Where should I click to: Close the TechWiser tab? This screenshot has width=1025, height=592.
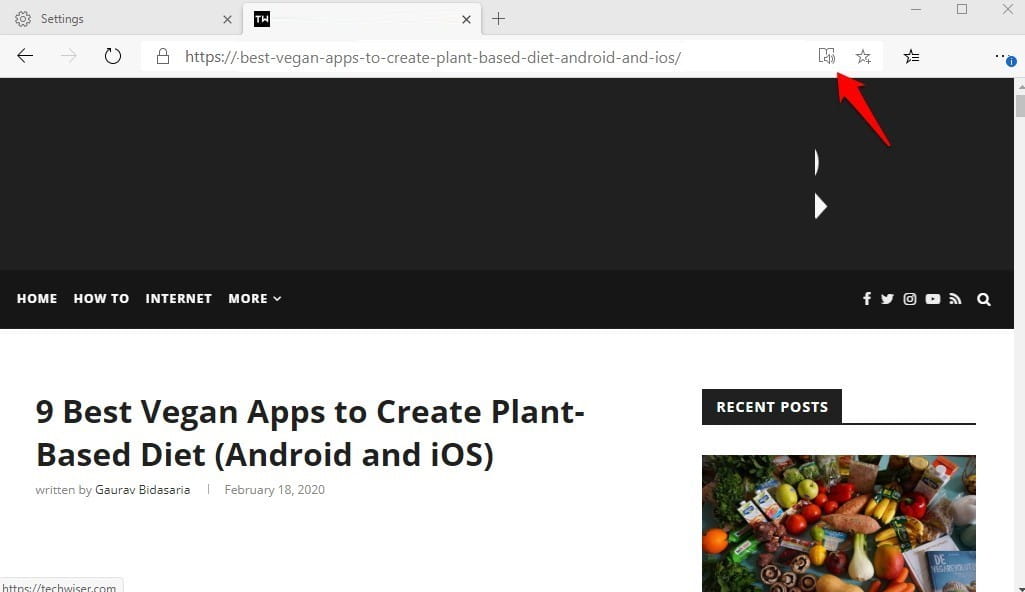[x=466, y=20]
